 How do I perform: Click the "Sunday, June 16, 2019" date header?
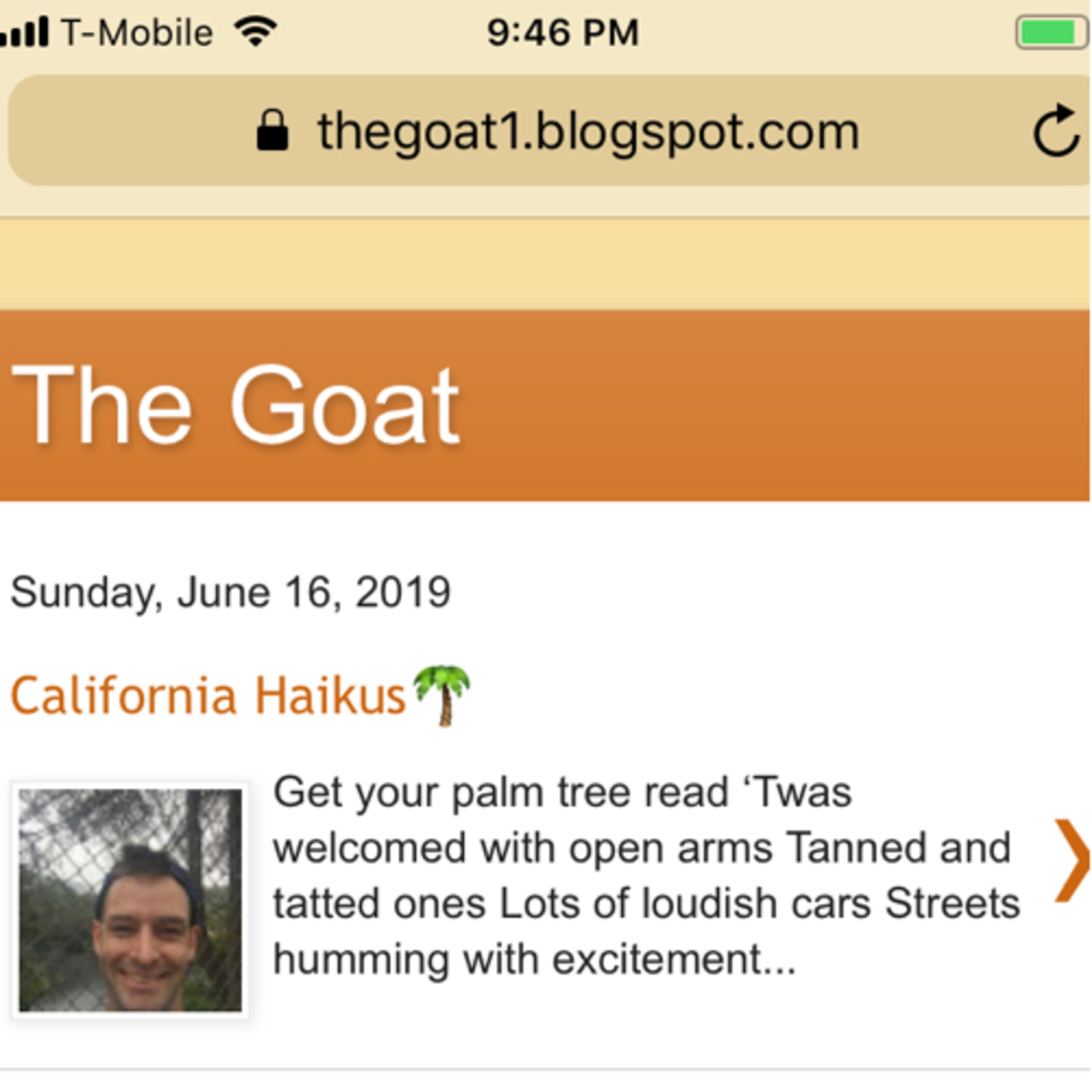[x=231, y=592]
